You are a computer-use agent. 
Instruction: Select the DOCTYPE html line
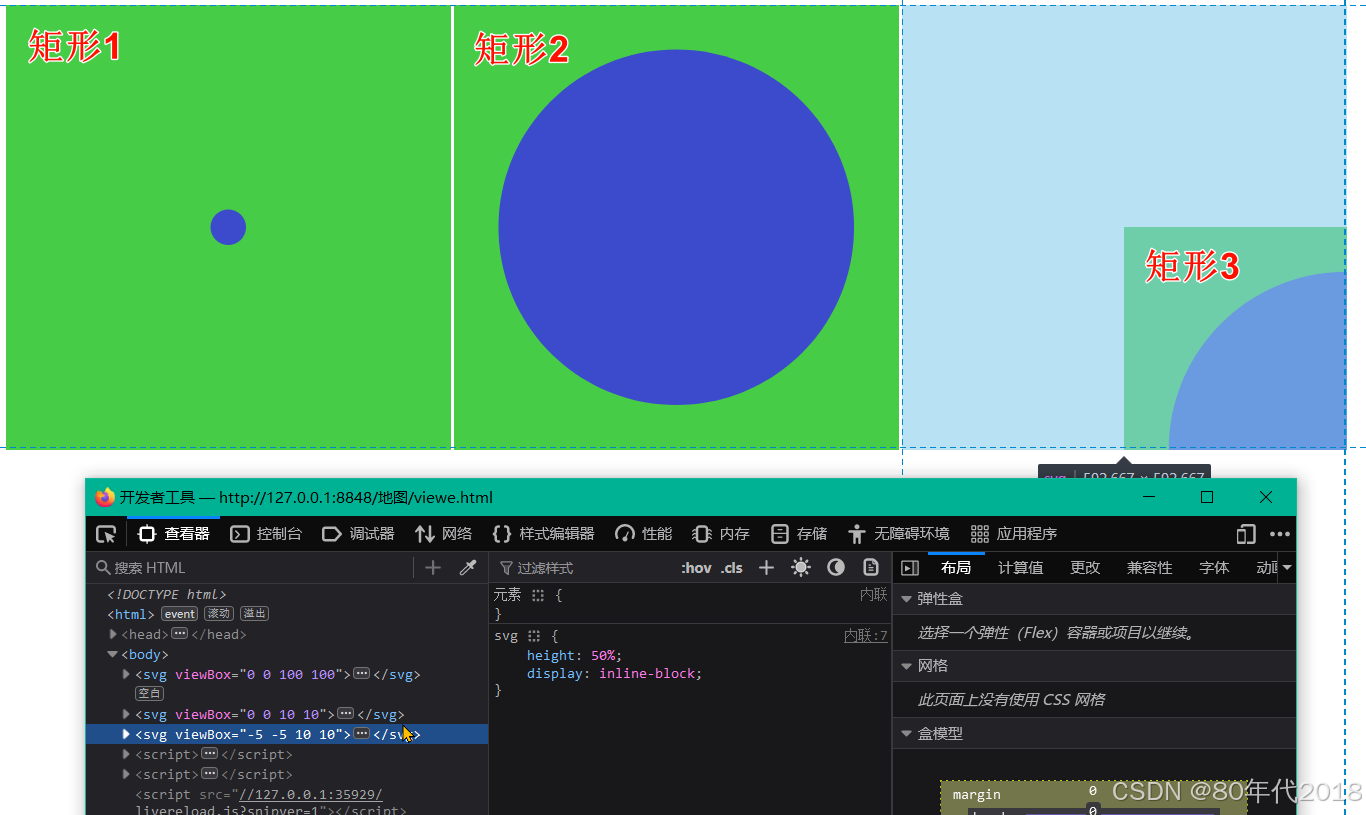click(167, 594)
